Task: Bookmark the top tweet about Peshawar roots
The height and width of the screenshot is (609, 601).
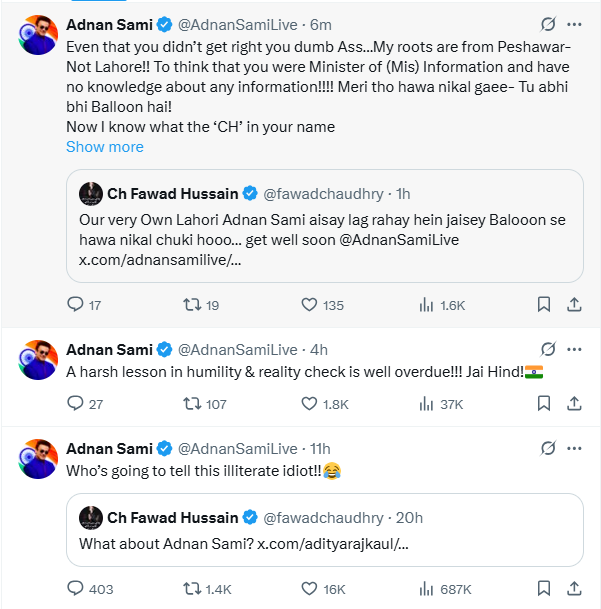Action: click(x=544, y=304)
